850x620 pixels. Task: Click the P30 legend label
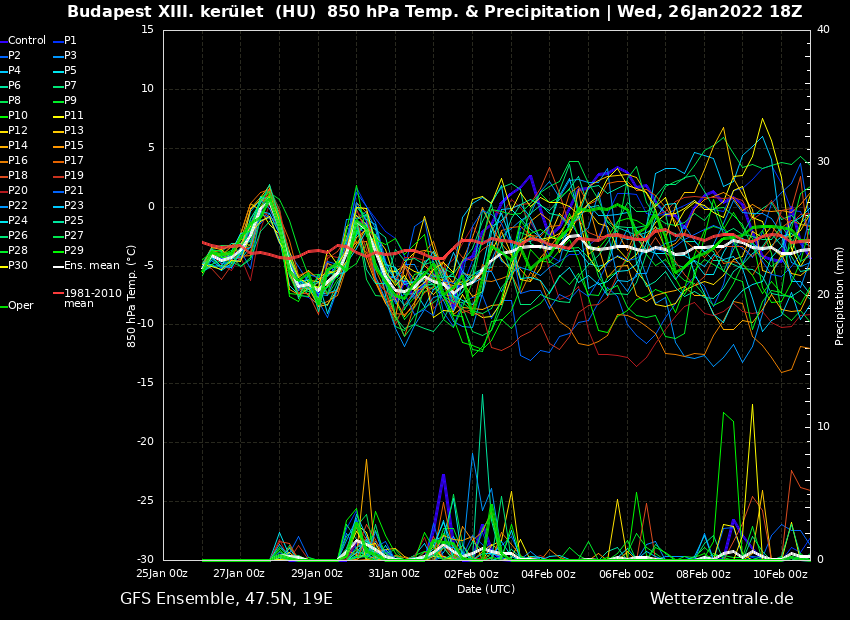18,266
